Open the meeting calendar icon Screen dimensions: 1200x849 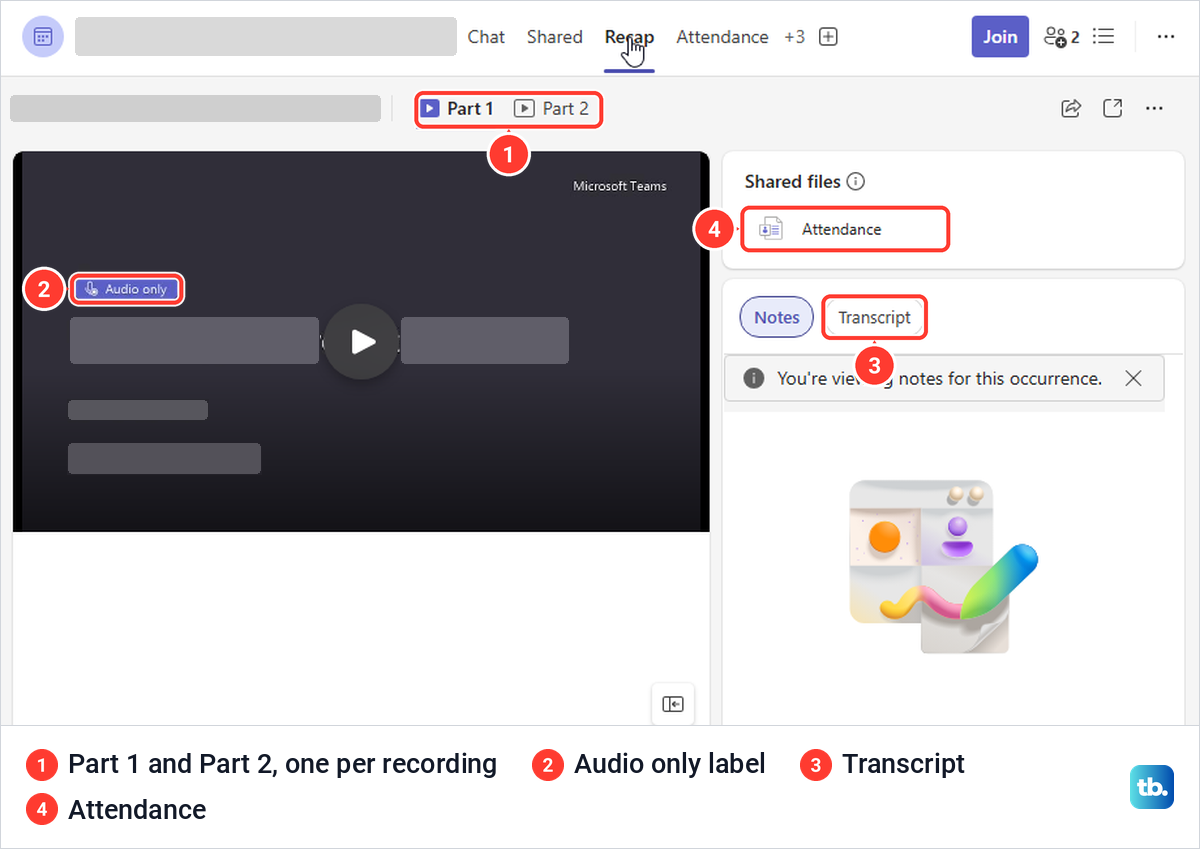(43, 37)
